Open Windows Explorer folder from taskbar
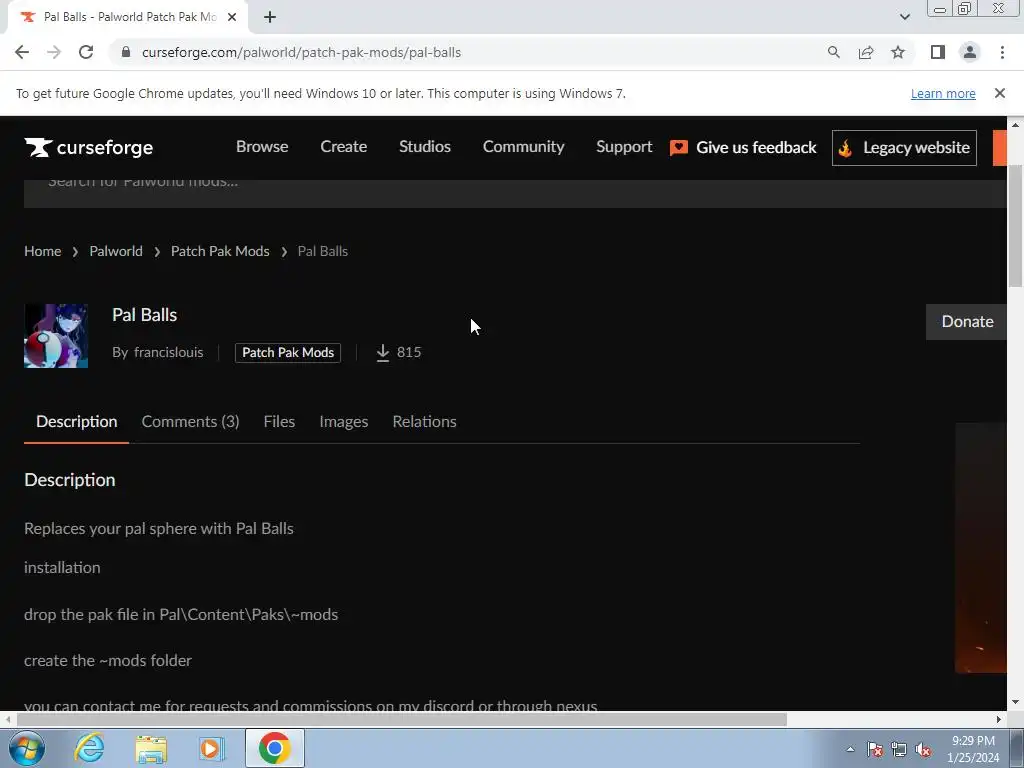 pyautogui.click(x=151, y=748)
